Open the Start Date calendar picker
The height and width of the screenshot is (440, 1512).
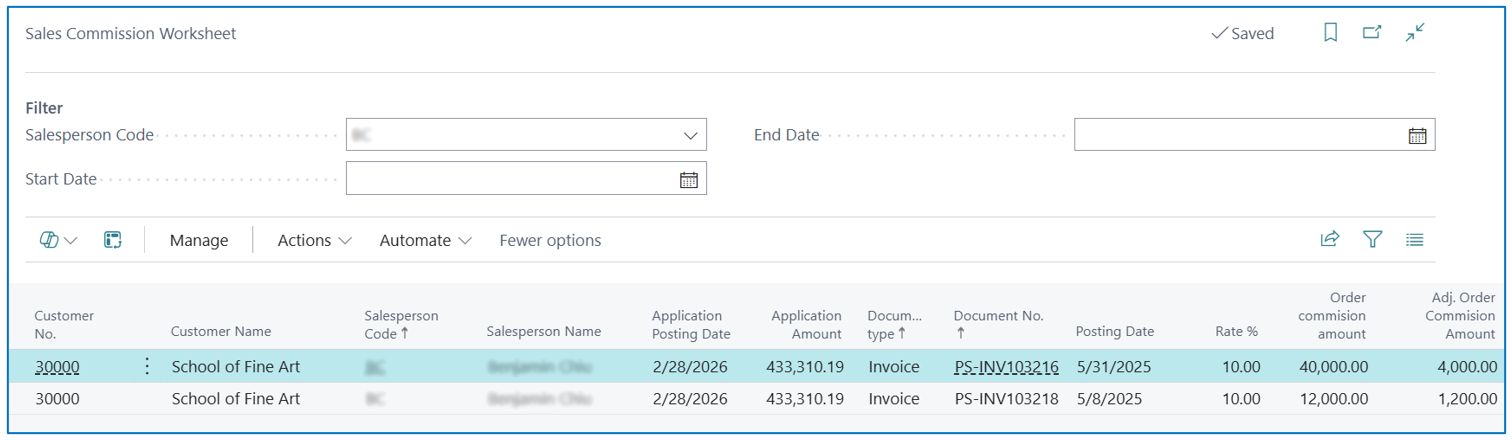[x=688, y=180]
